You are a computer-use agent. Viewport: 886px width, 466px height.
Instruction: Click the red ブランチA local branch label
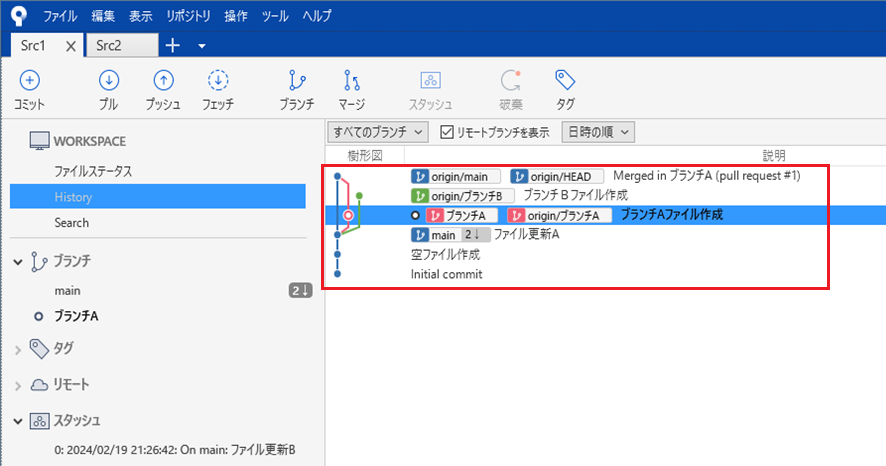(462, 215)
